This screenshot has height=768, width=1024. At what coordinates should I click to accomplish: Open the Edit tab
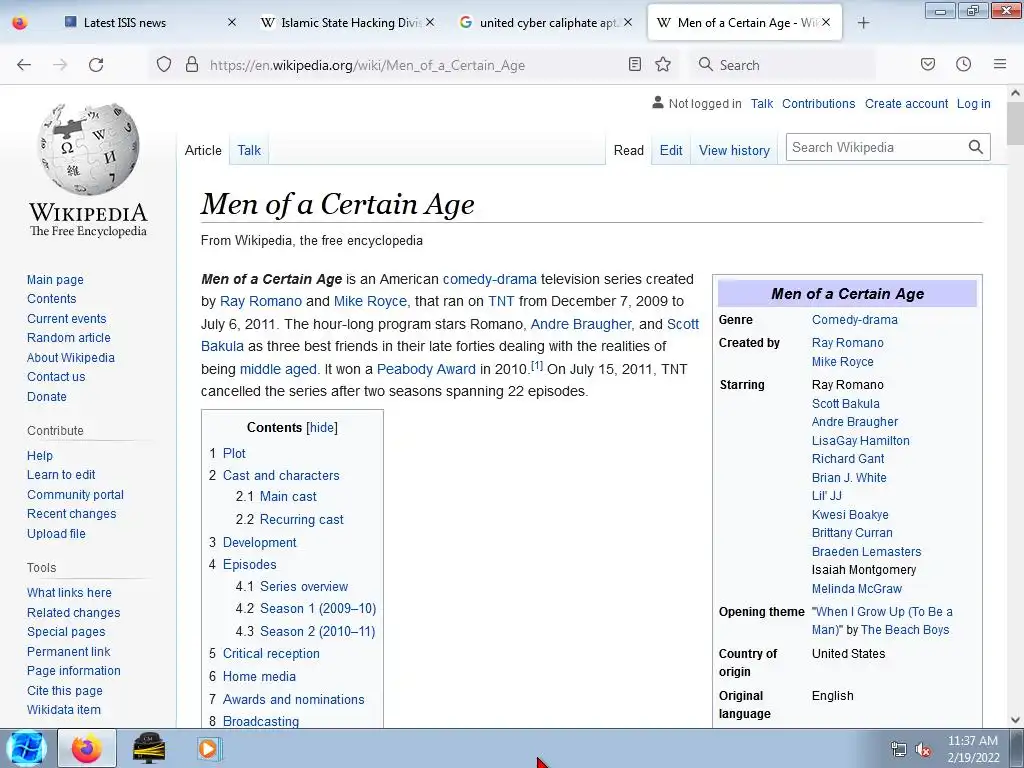pos(671,150)
